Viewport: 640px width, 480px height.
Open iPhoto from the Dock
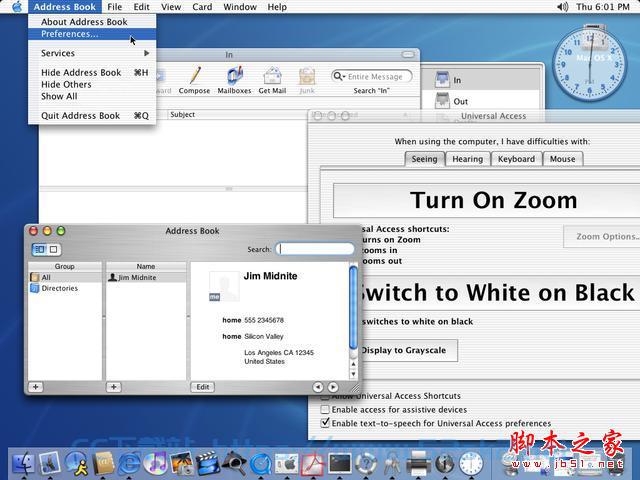point(182,464)
